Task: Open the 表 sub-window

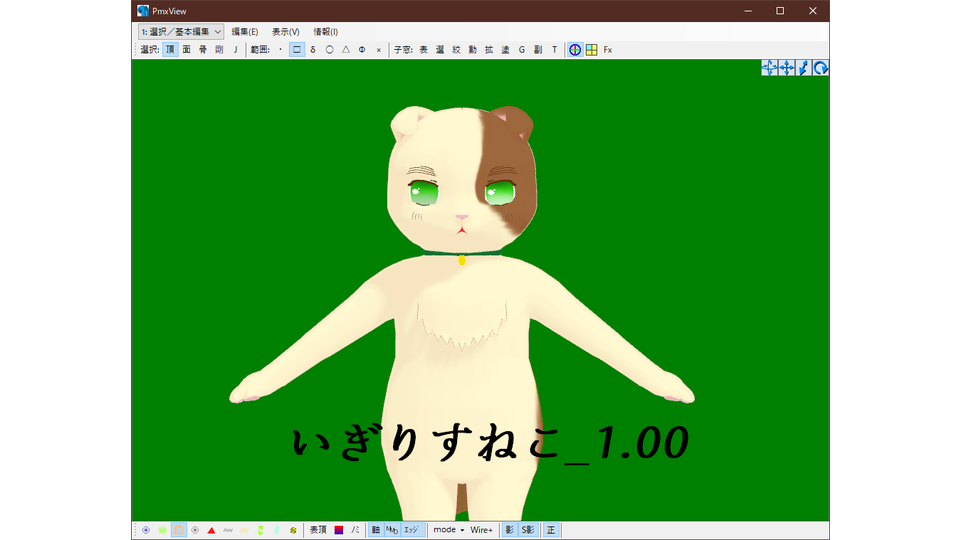Action: pyautogui.click(x=424, y=50)
